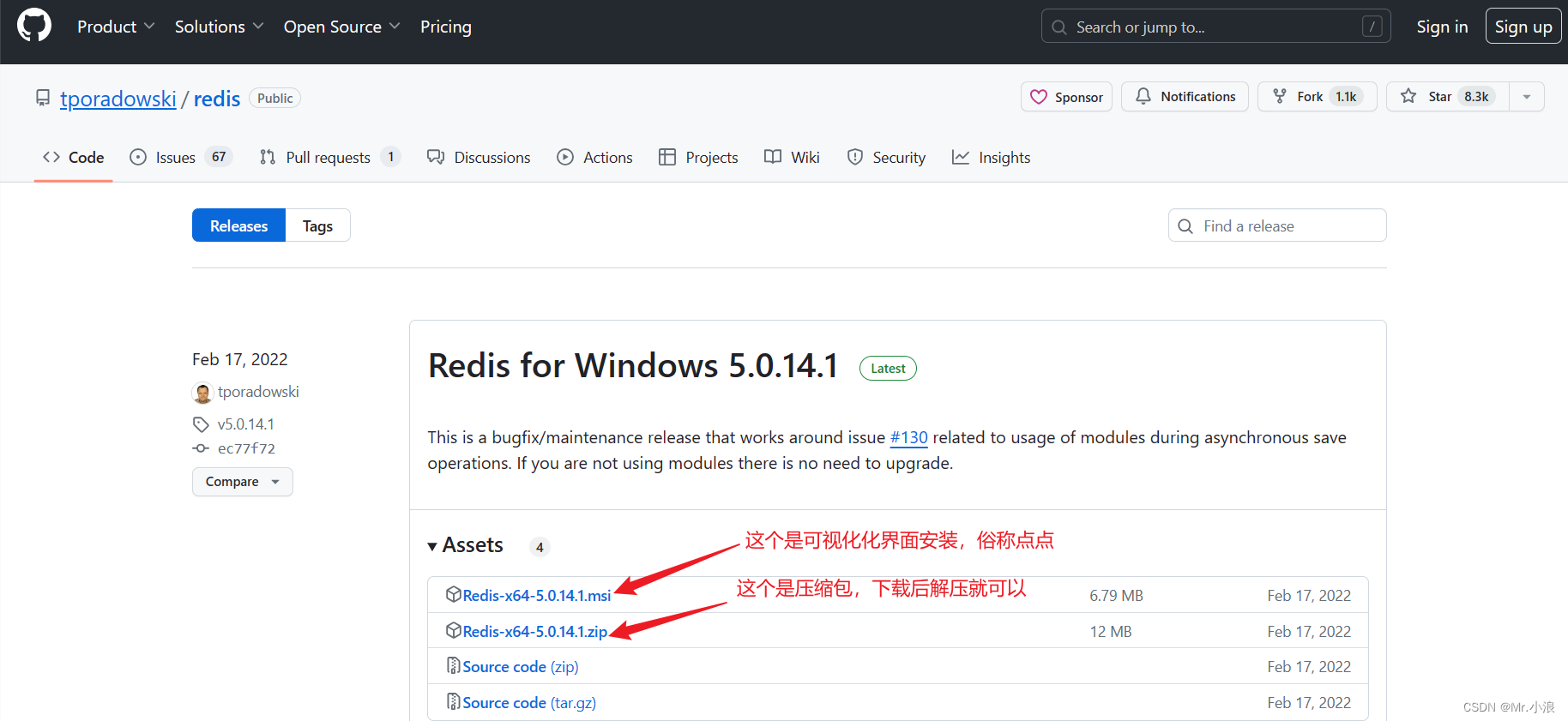Viewport: 1568px width, 721px height.
Task: Click the Star count 8.3k
Action: [1476, 97]
